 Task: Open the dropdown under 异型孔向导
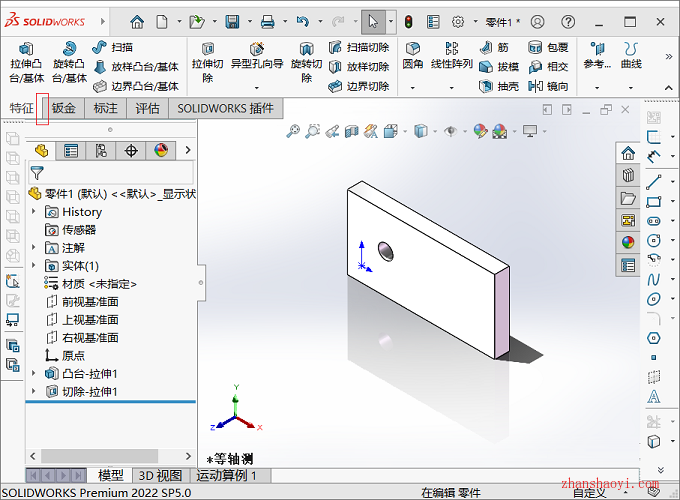tap(257, 88)
